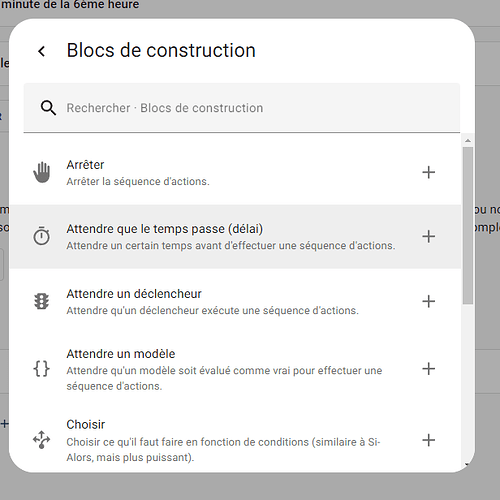Image resolution: width=500 pixels, height=500 pixels.
Task: Focus the Rechercher Blocs de construction field
Action: pyautogui.click(x=242, y=108)
